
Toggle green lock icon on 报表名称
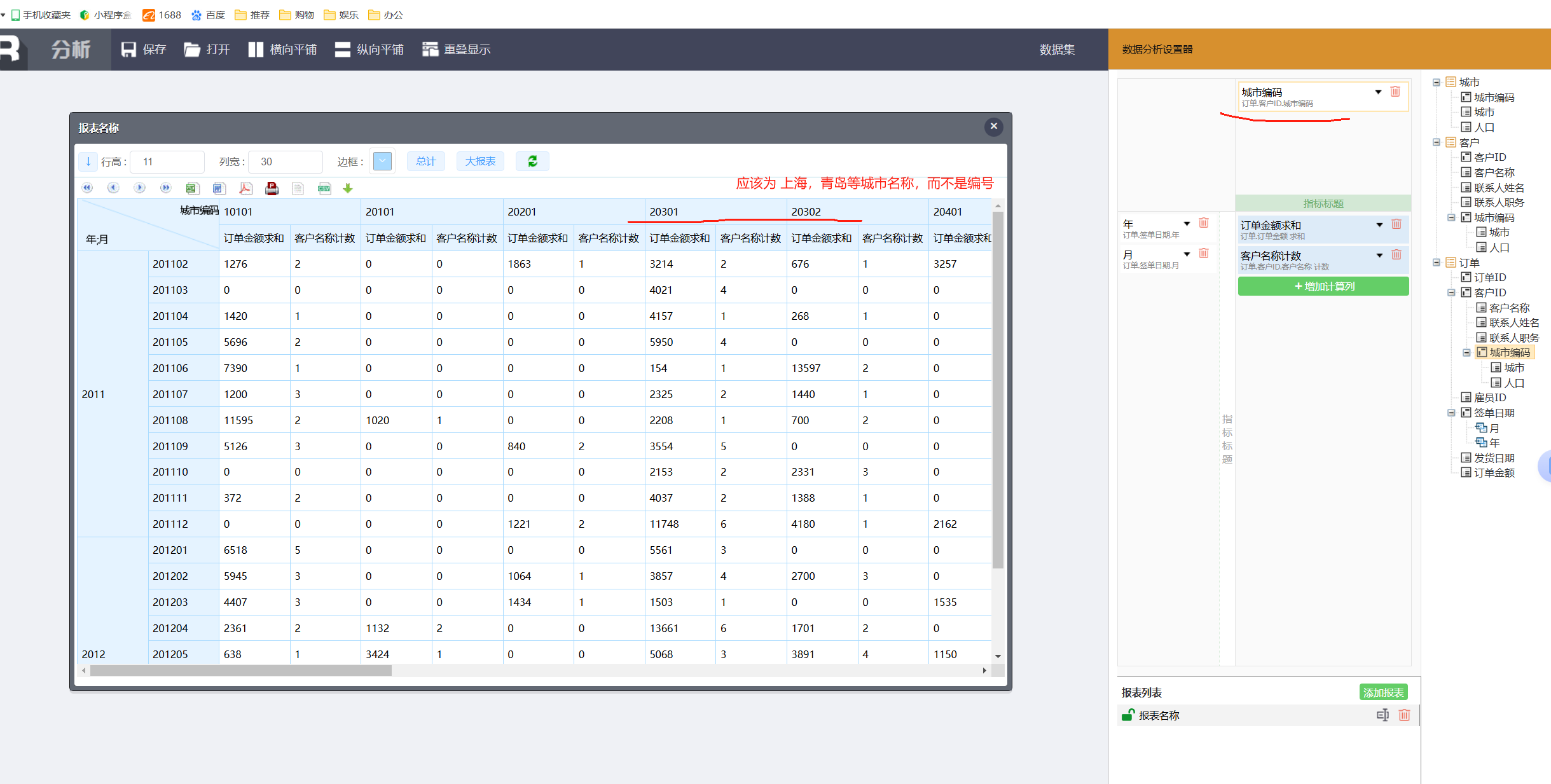point(1127,715)
